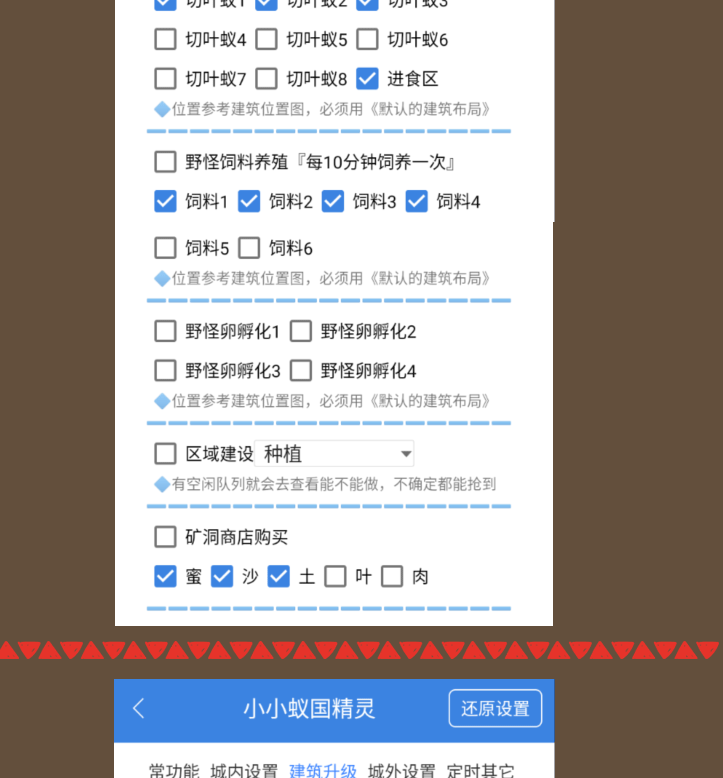Switch to the 城内设置 tab
Screen dimensions: 723x778
244,771
